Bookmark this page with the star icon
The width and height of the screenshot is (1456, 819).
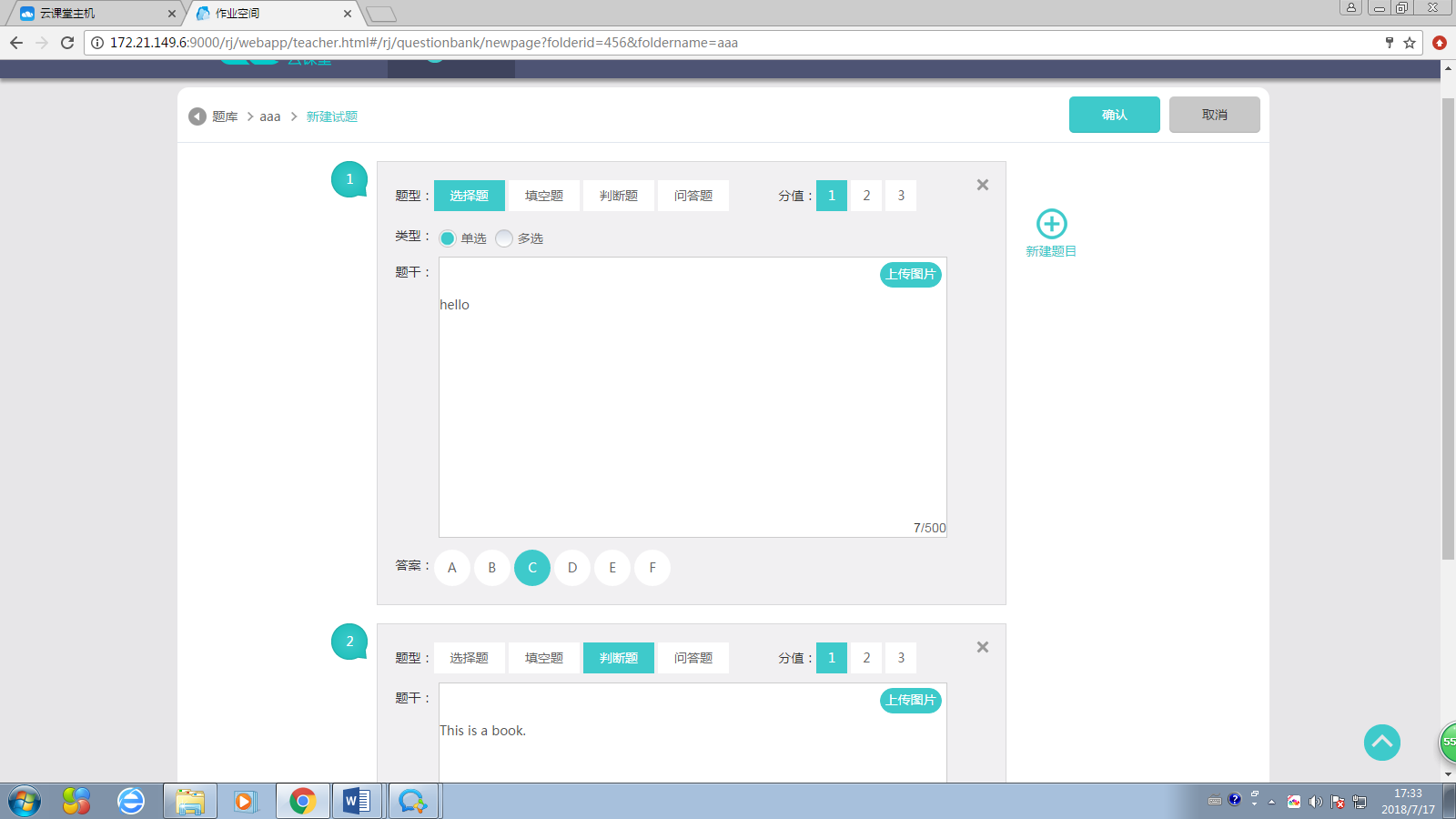pyautogui.click(x=1410, y=43)
